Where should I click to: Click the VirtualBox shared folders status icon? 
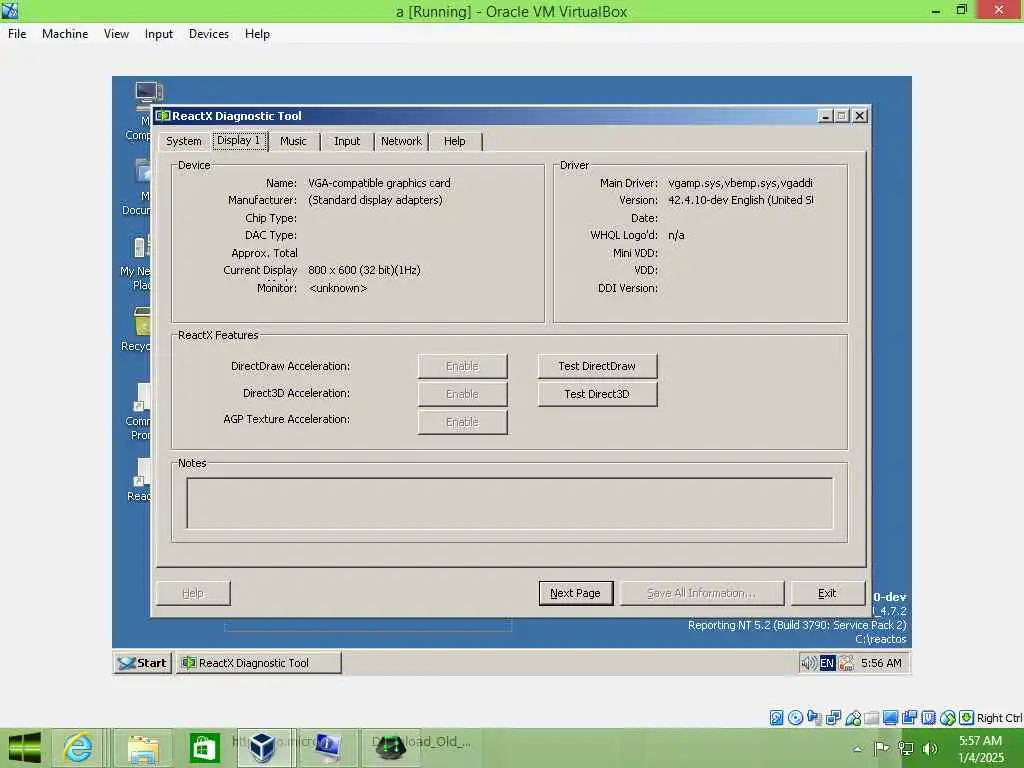pos(871,718)
